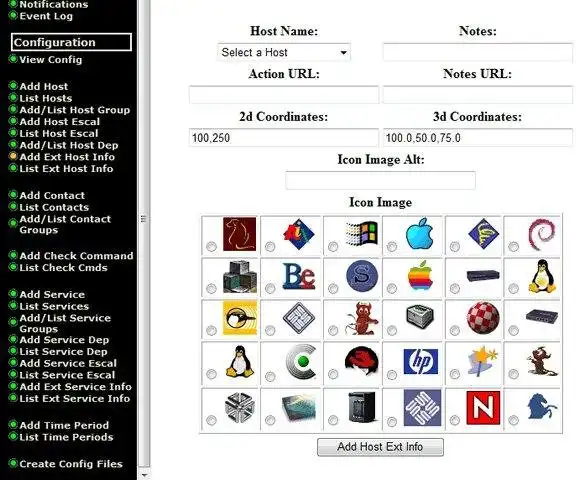The width and height of the screenshot is (585, 480).
Task: Click the Notes input field
Action: [478, 52]
